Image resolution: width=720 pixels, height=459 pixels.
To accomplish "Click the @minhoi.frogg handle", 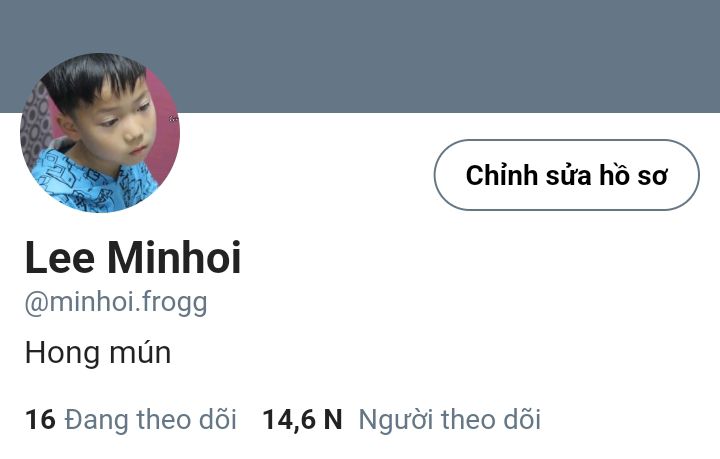I will coord(116,303).
